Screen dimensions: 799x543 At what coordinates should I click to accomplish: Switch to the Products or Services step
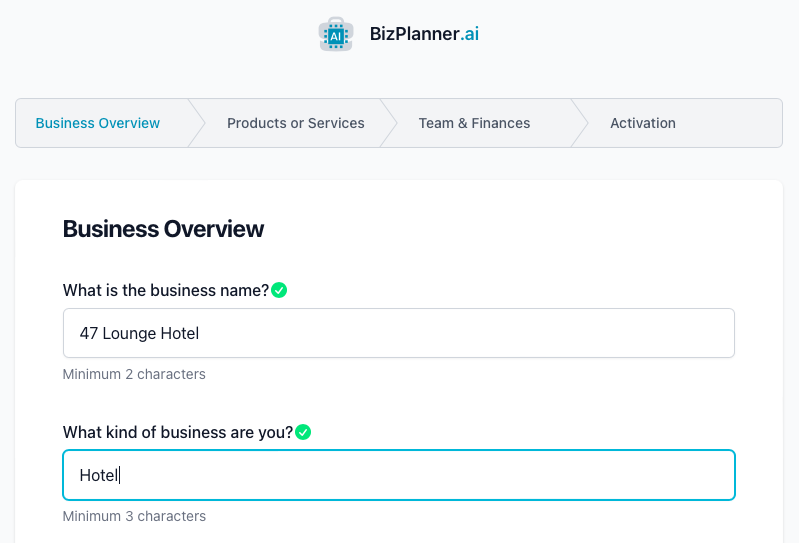[295, 123]
